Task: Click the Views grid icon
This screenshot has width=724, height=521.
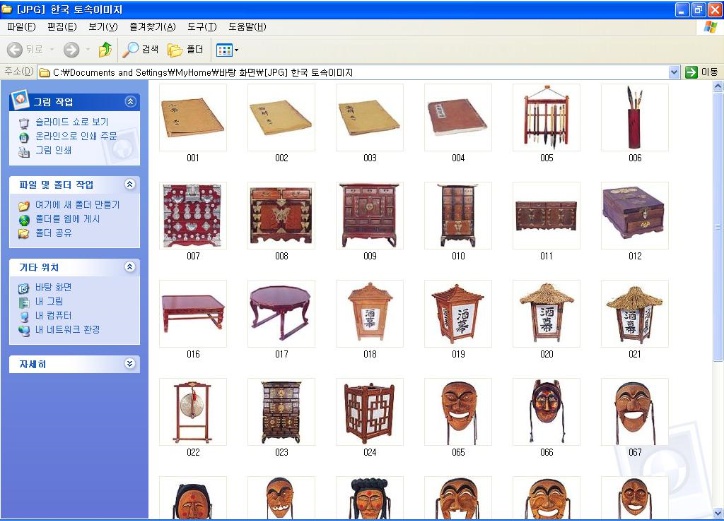Action: (x=224, y=50)
